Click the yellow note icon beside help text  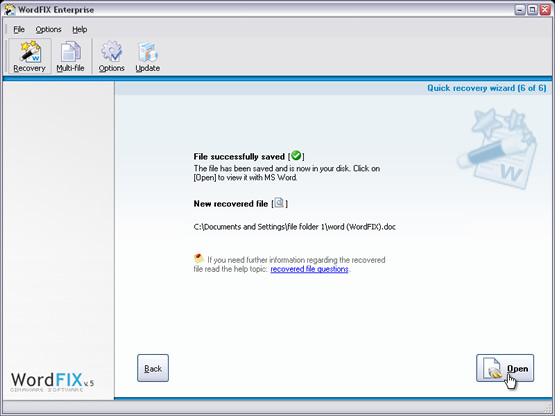(x=199, y=258)
